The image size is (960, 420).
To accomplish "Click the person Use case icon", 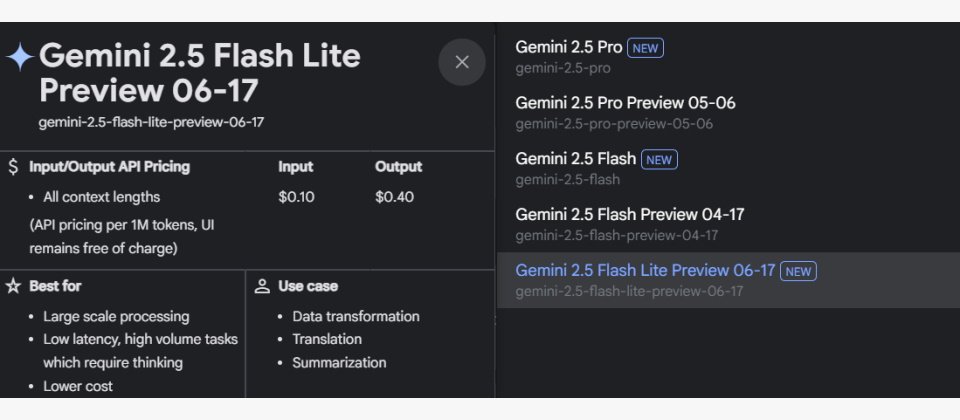I will 262,286.
